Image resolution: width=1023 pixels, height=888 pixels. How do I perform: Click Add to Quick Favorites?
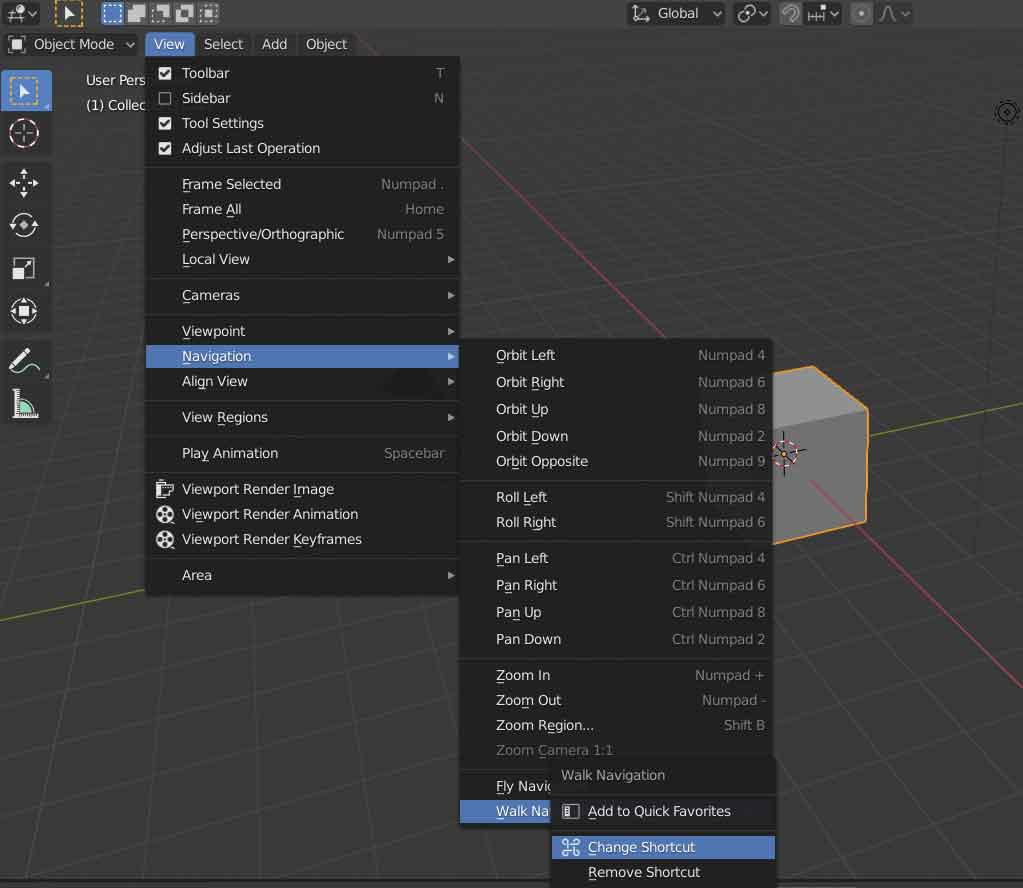[658, 811]
